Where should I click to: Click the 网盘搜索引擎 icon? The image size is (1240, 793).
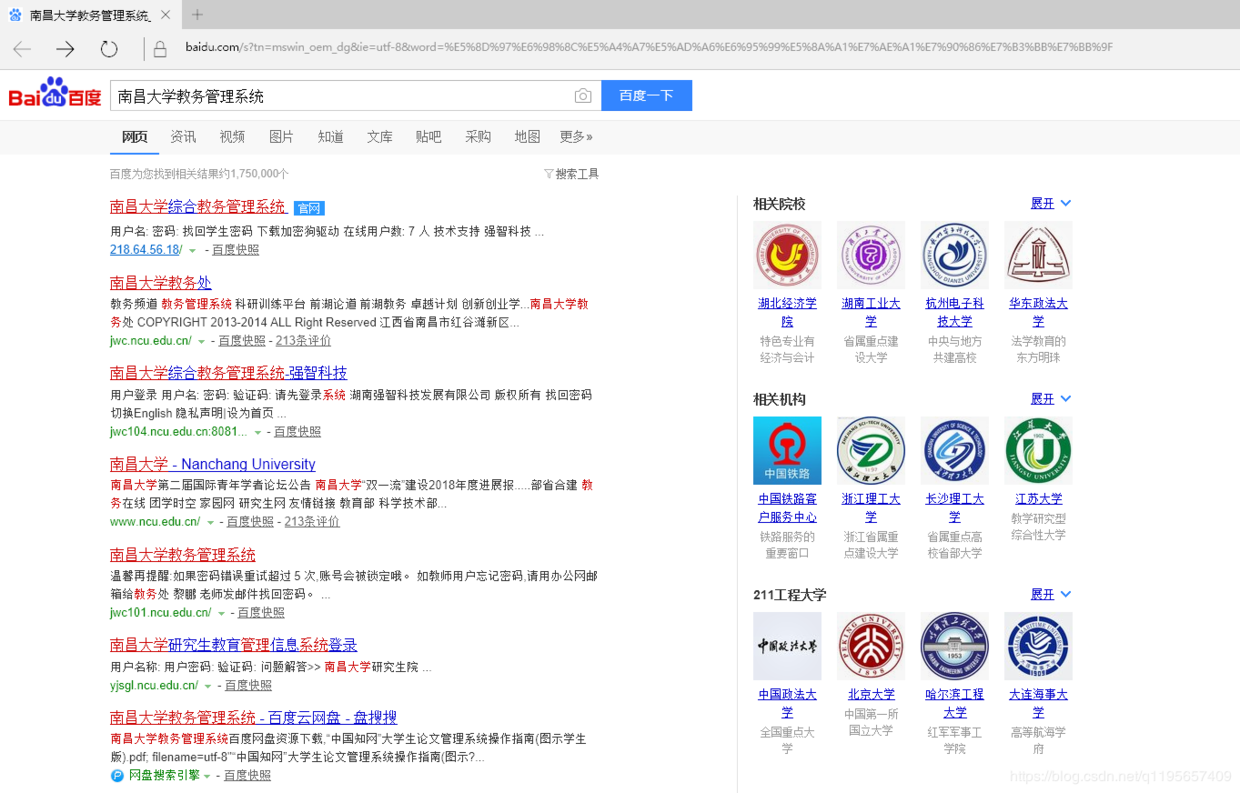click(115, 774)
